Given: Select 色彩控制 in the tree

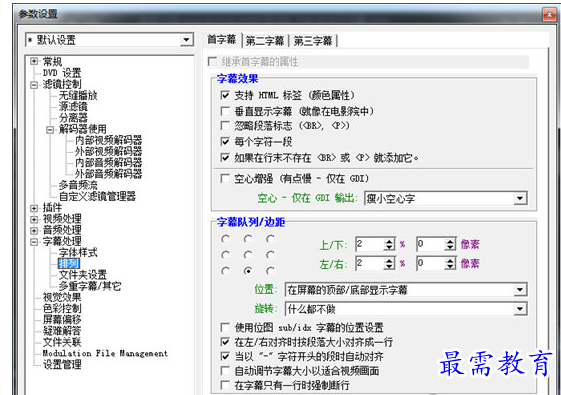Looking at the screenshot, I should click(62, 308).
